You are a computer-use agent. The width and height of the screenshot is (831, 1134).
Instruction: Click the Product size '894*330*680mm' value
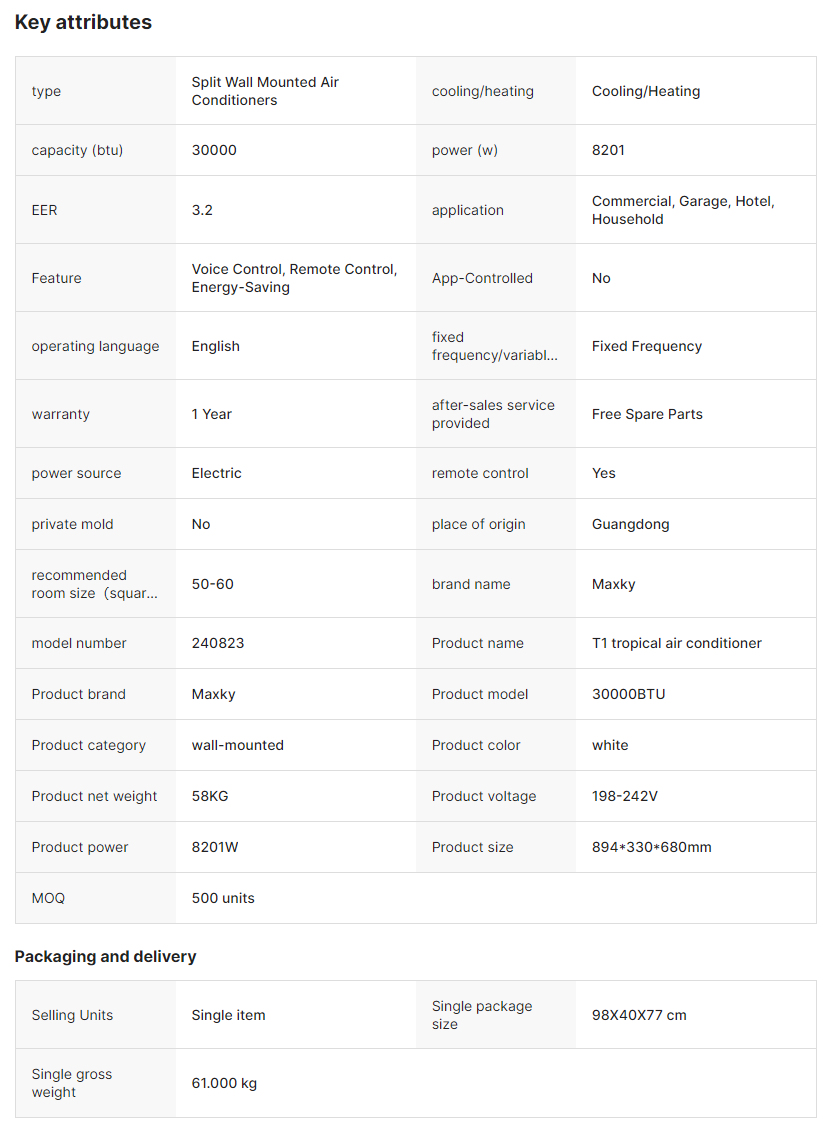(x=651, y=847)
